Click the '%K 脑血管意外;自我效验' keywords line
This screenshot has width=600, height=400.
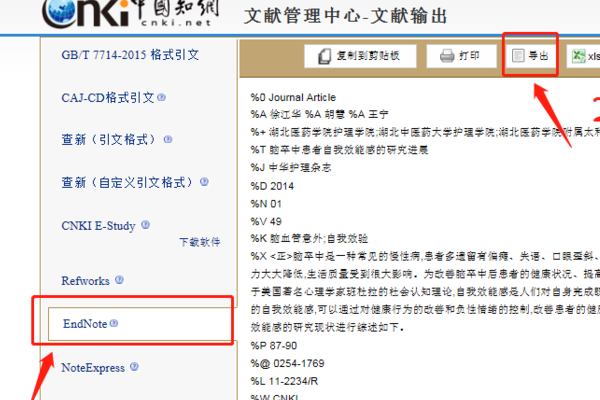[309, 238]
